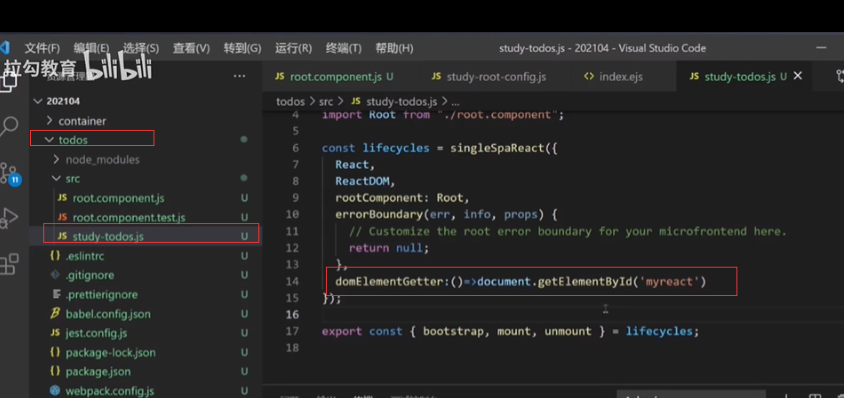Open the 文件(F) menu
The image size is (845, 398).
(42, 48)
